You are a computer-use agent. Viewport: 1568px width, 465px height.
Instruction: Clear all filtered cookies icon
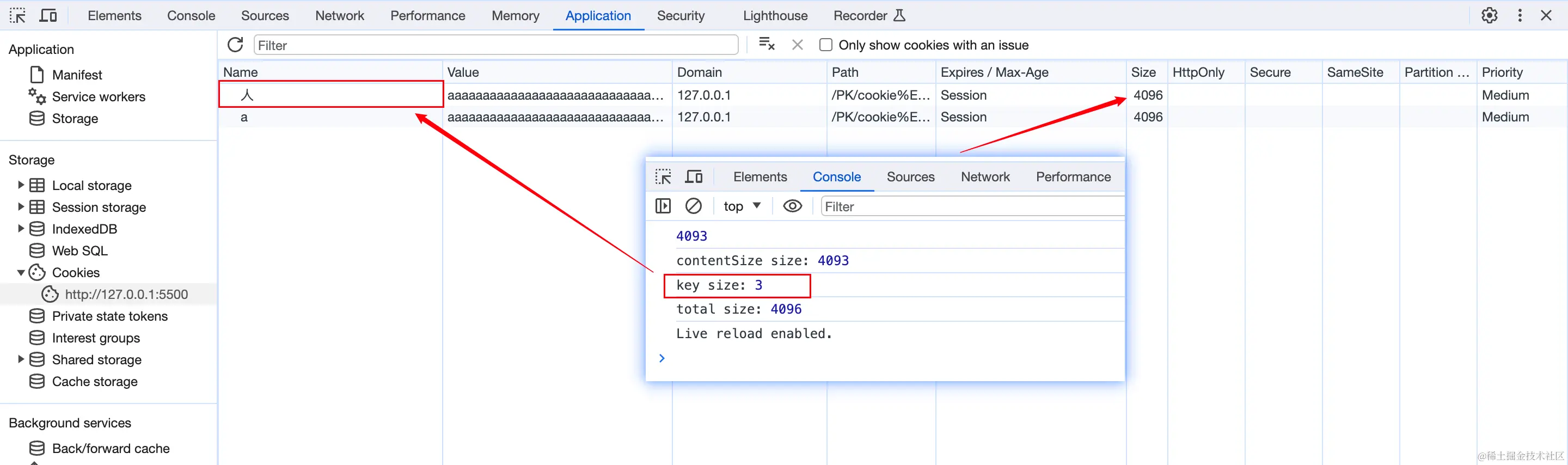pyautogui.click(x=767, y=45)
